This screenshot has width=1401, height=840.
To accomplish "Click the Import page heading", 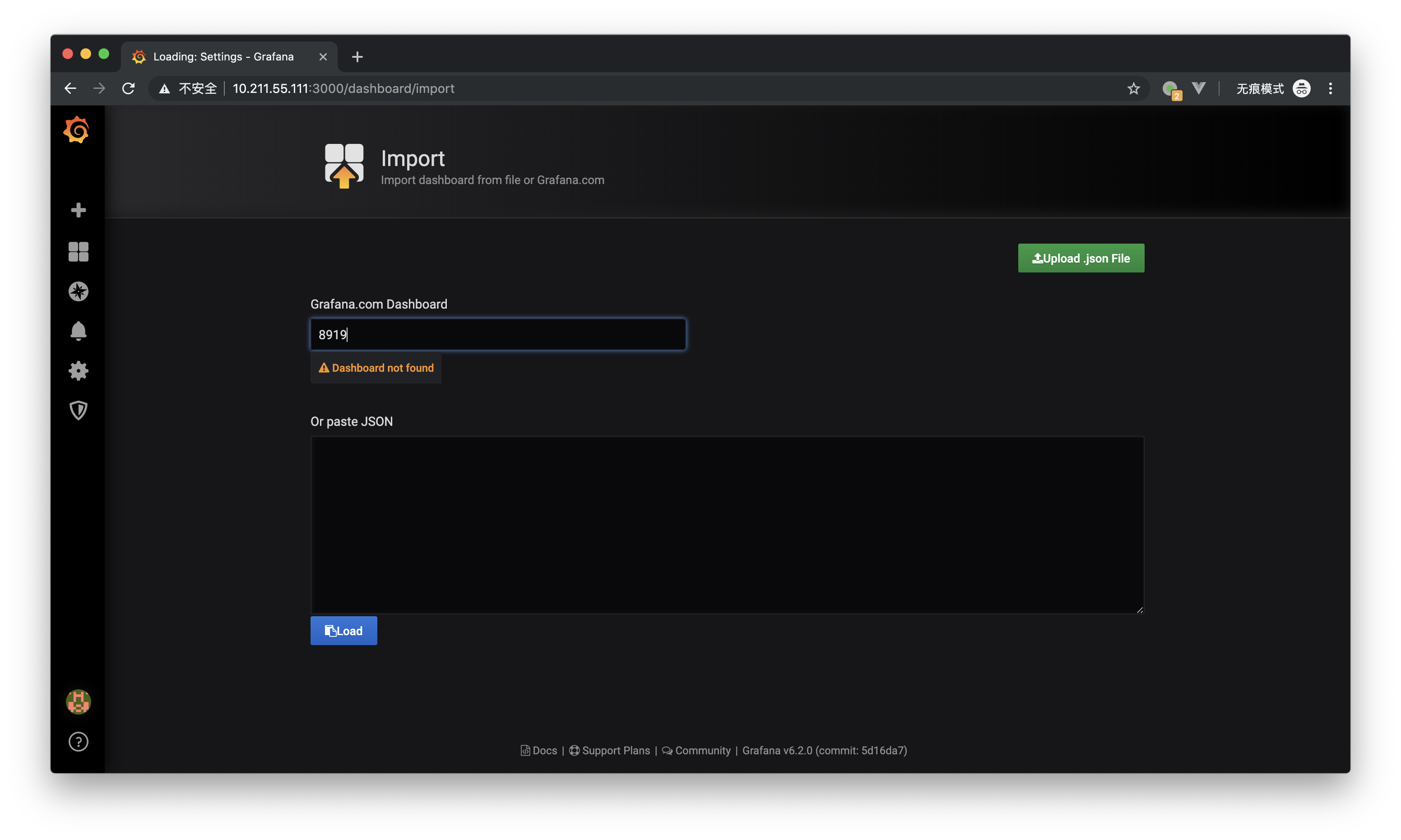I will (x=413, y=158).
